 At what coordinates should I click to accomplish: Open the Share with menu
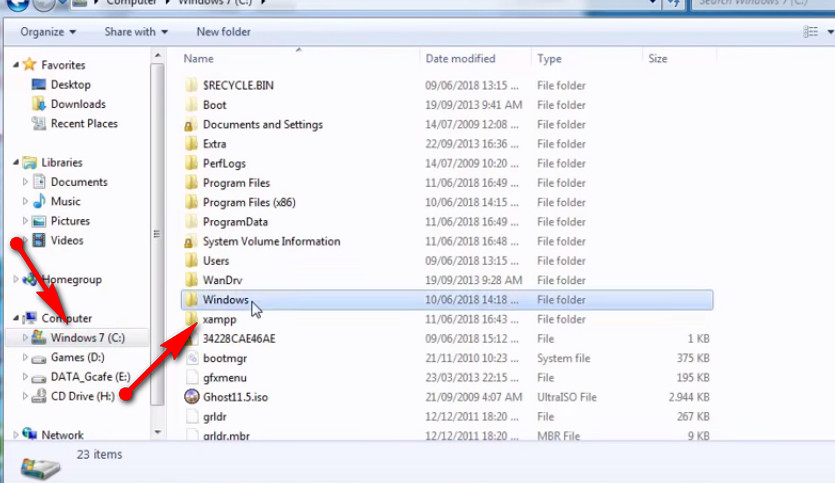136,32
